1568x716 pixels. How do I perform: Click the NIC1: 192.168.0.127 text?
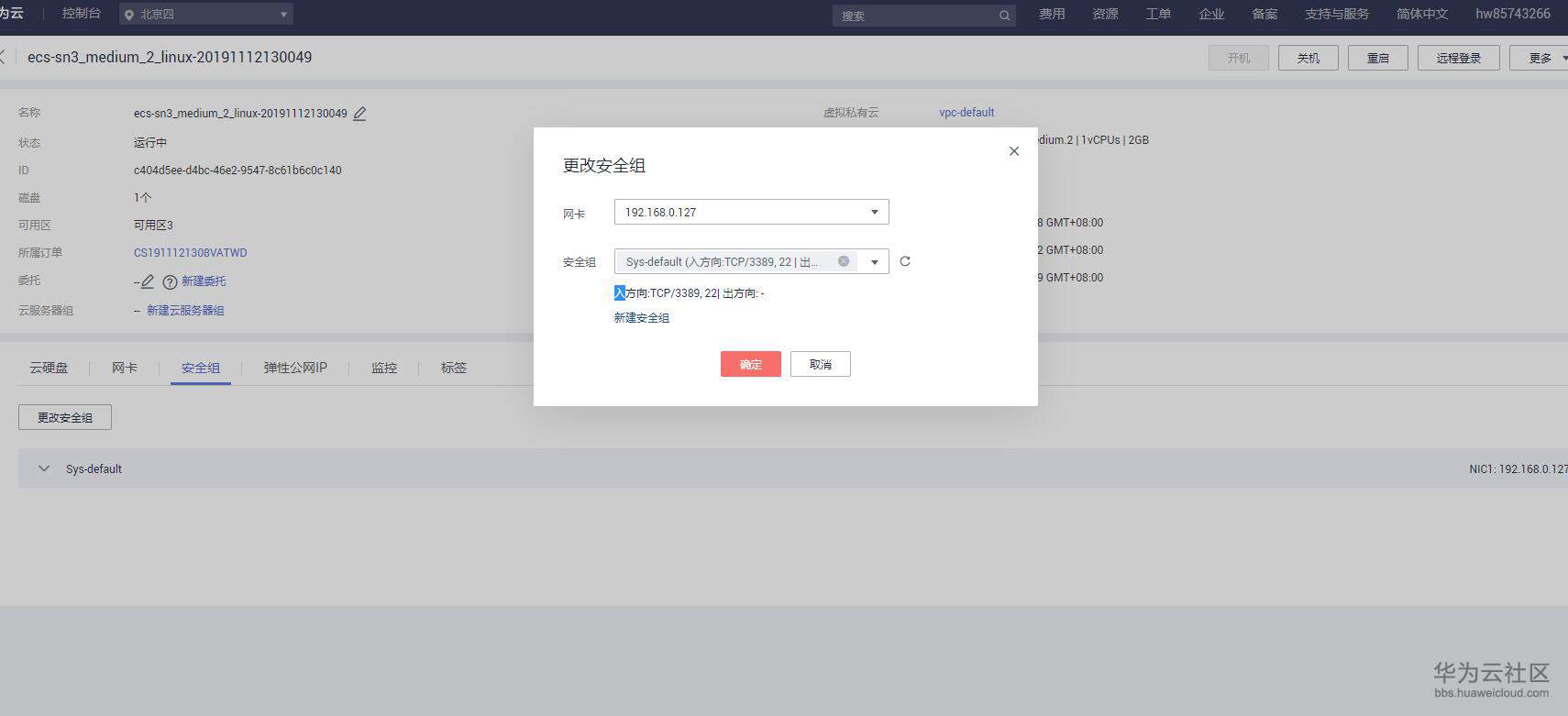(1518, 469)
